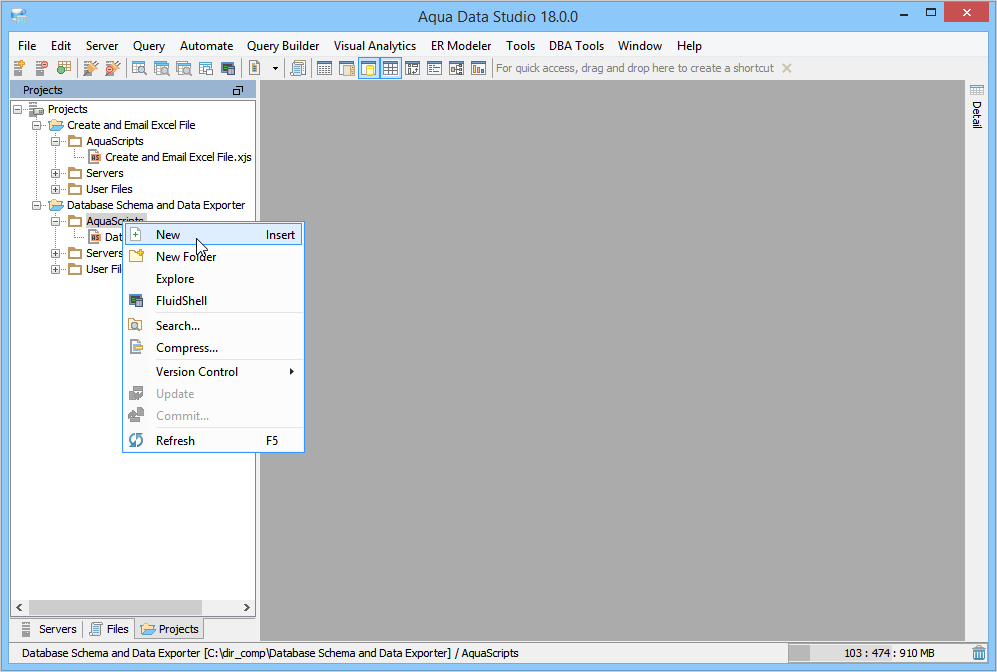This screenshot has height=672, width=997.
Task: Collapse the Create and Email Excel File project
Action: tap(36, 125)
